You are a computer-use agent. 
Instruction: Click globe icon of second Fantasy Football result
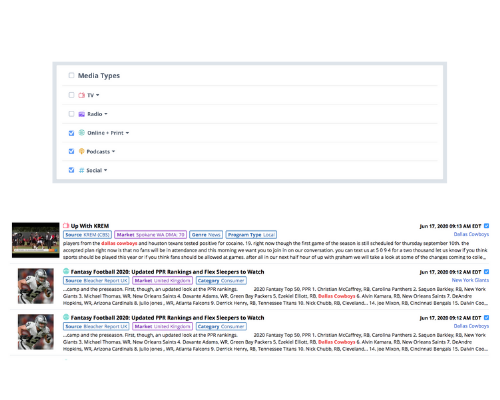[x=66, y=317]
